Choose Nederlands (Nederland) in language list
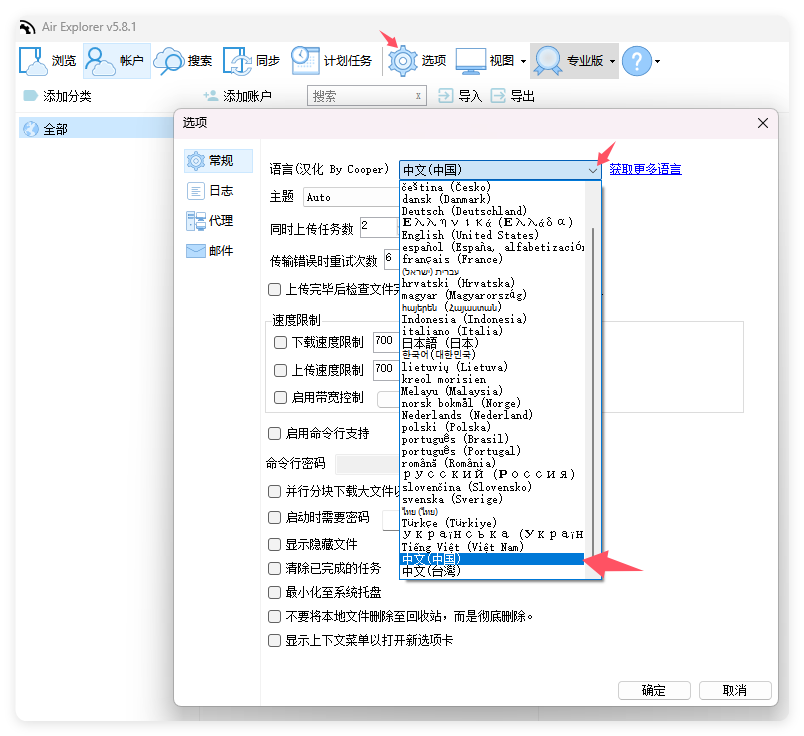The height and width of the screenshot is (736, 804). click(492, 415)
